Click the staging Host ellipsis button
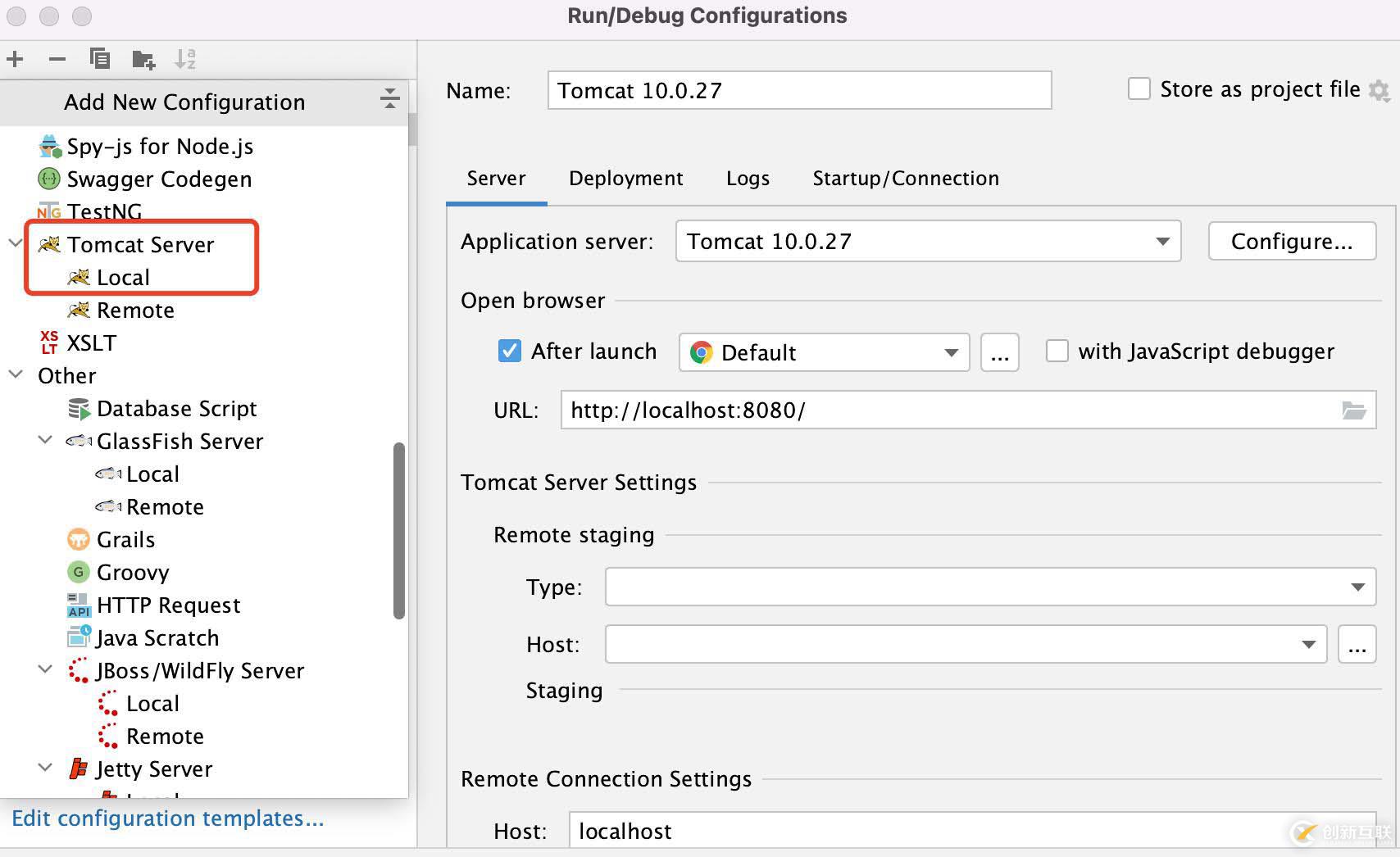 1357,644
